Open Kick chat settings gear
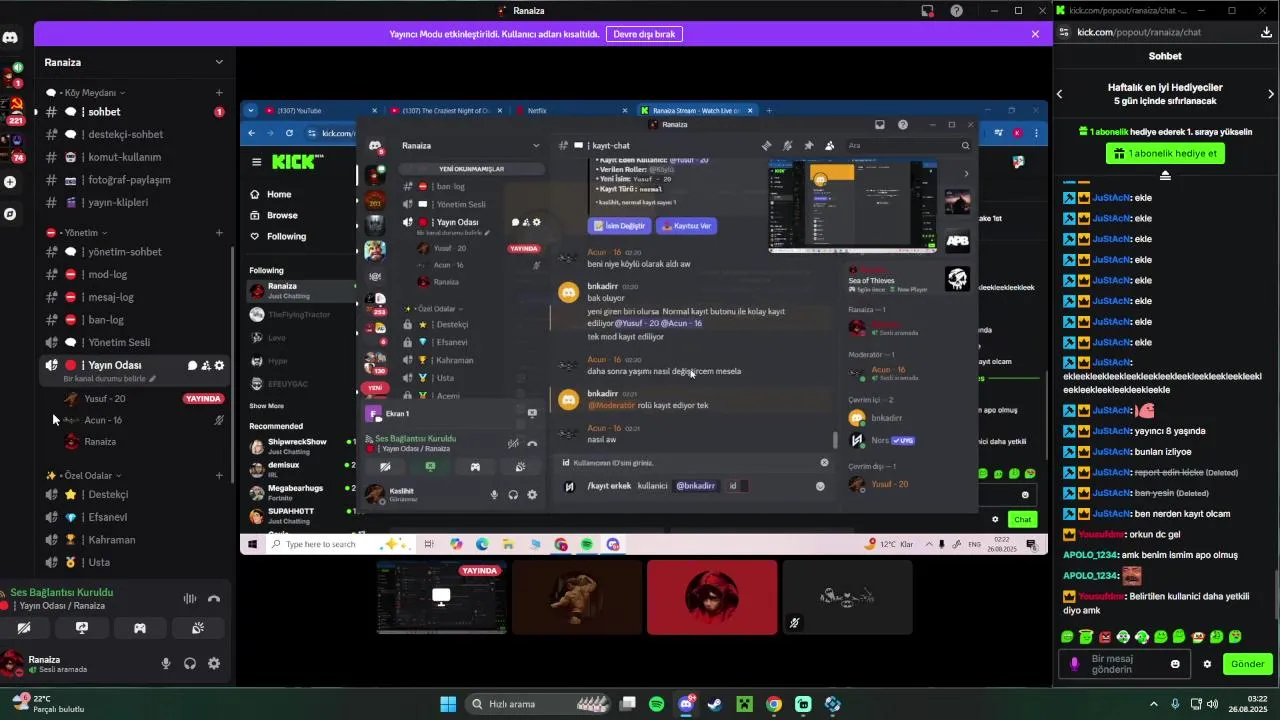Image resolution: width=1280 pixels, height=720 pixels. 1207,664
